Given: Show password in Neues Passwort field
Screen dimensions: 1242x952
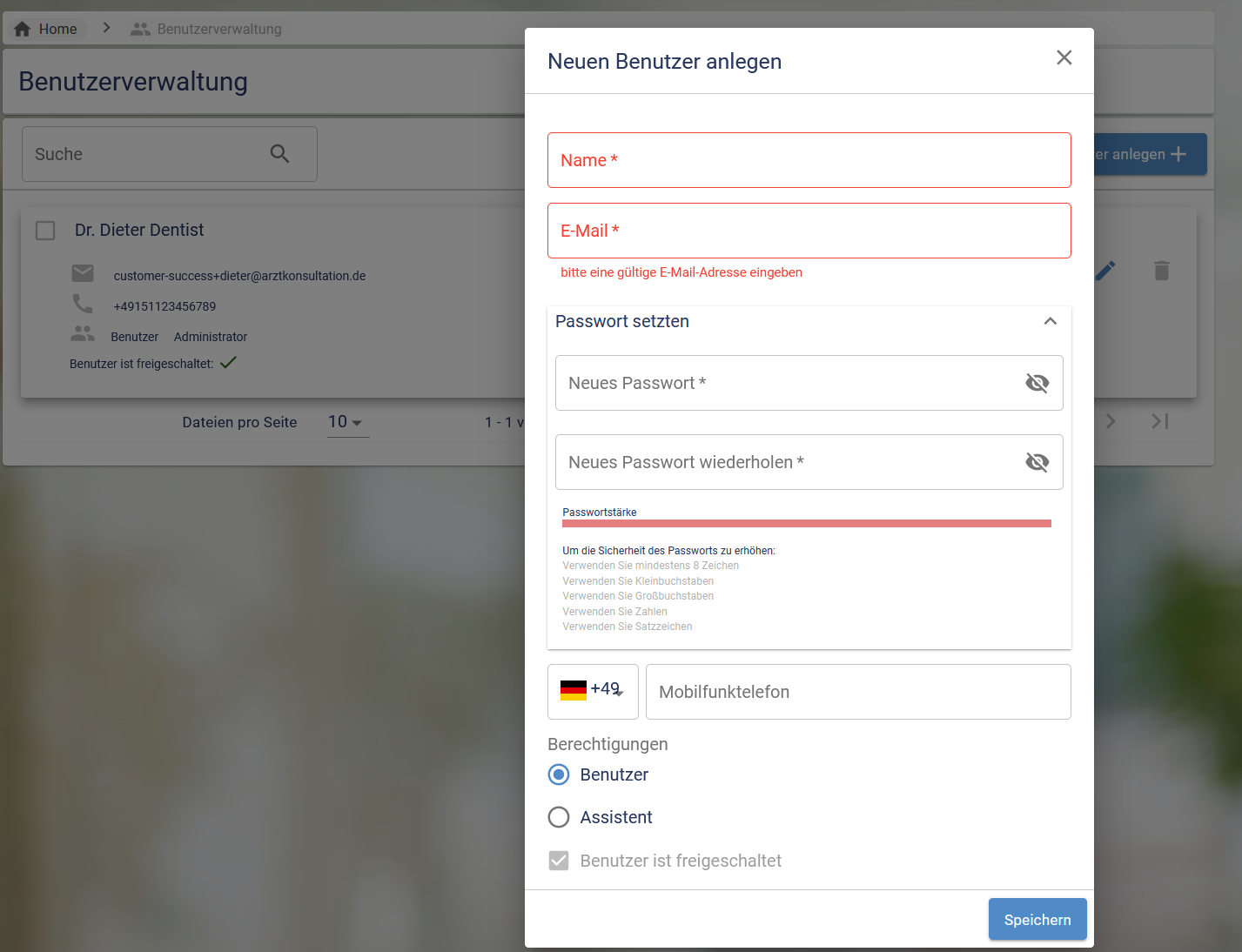Looking at the screenshot, I should click(1037, 383).
